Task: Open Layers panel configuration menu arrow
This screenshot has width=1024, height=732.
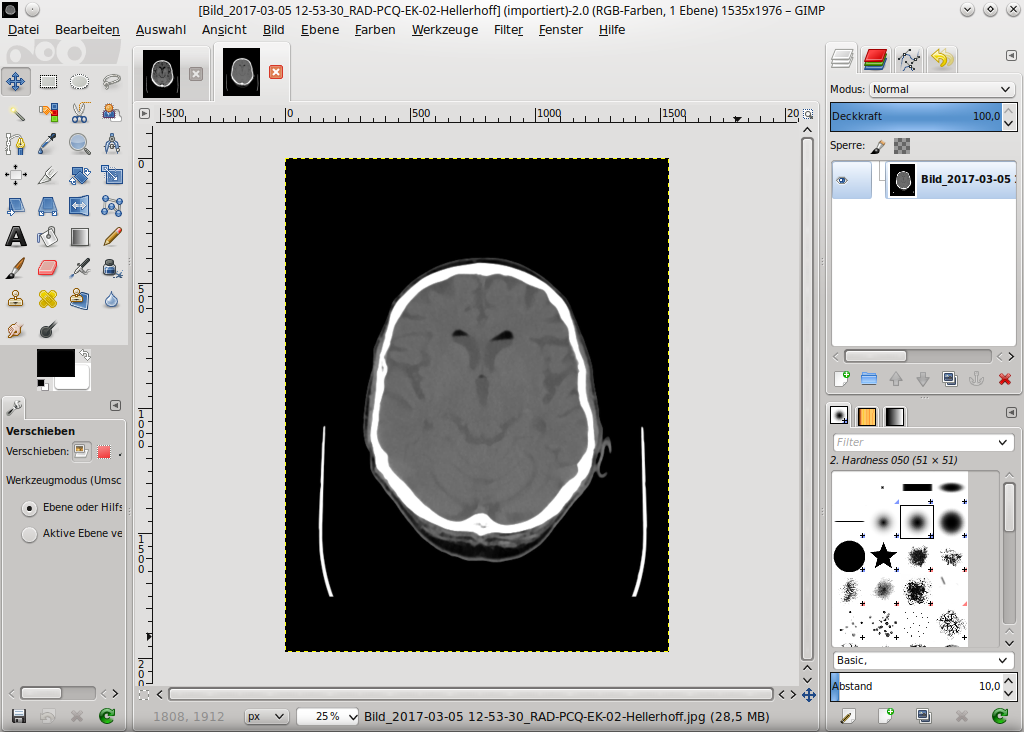Action: click(x=1011, y=56)
